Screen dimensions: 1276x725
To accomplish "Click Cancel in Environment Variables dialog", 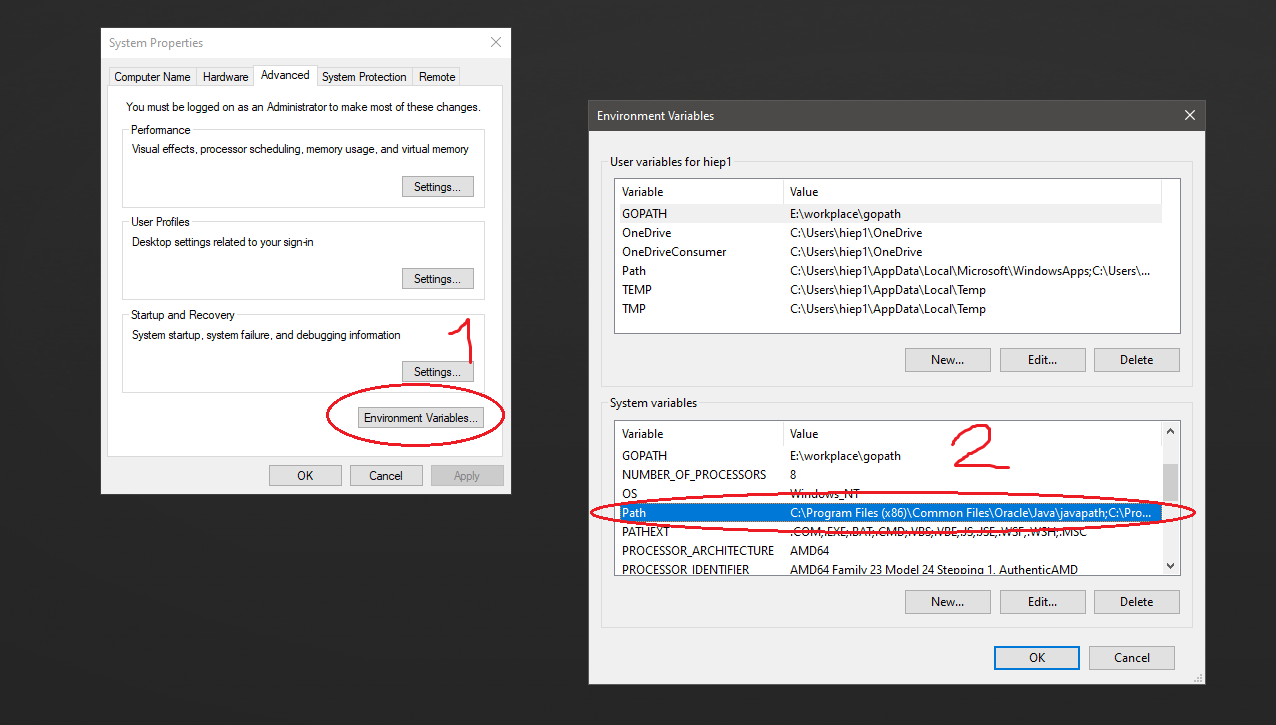I will pos(1131,658).
